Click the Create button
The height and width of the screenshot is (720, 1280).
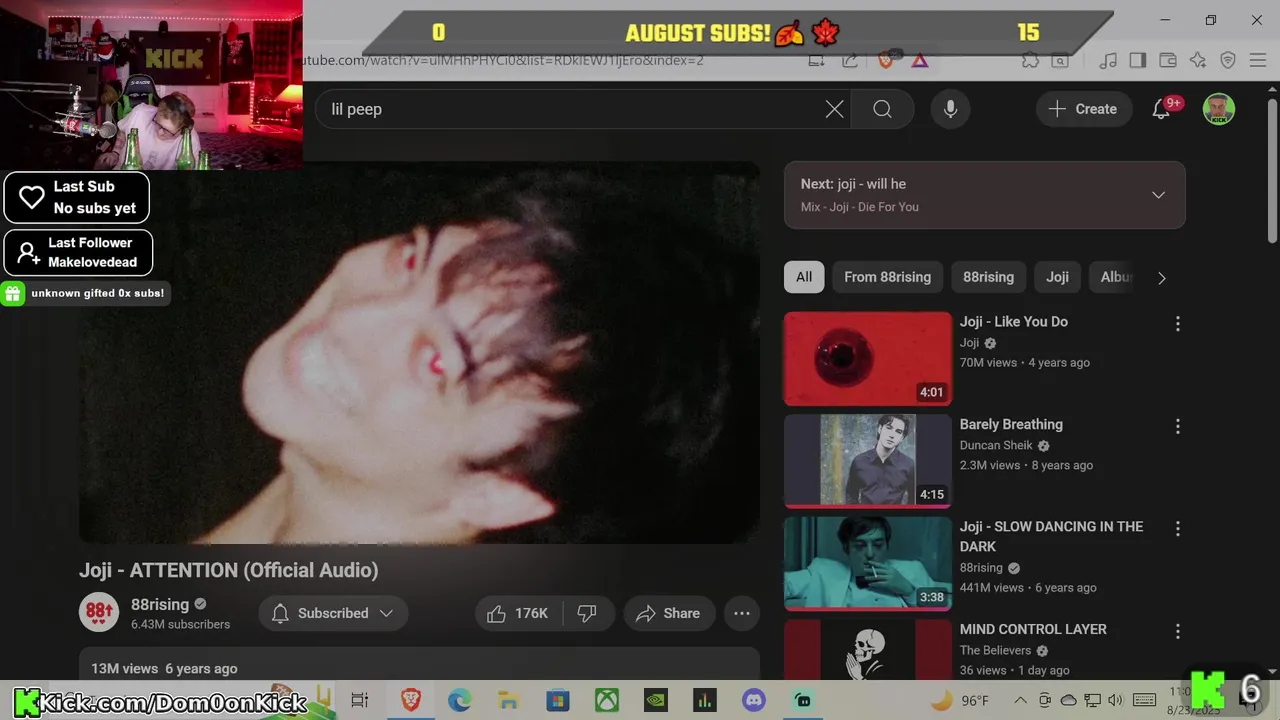coord(1083,109)
